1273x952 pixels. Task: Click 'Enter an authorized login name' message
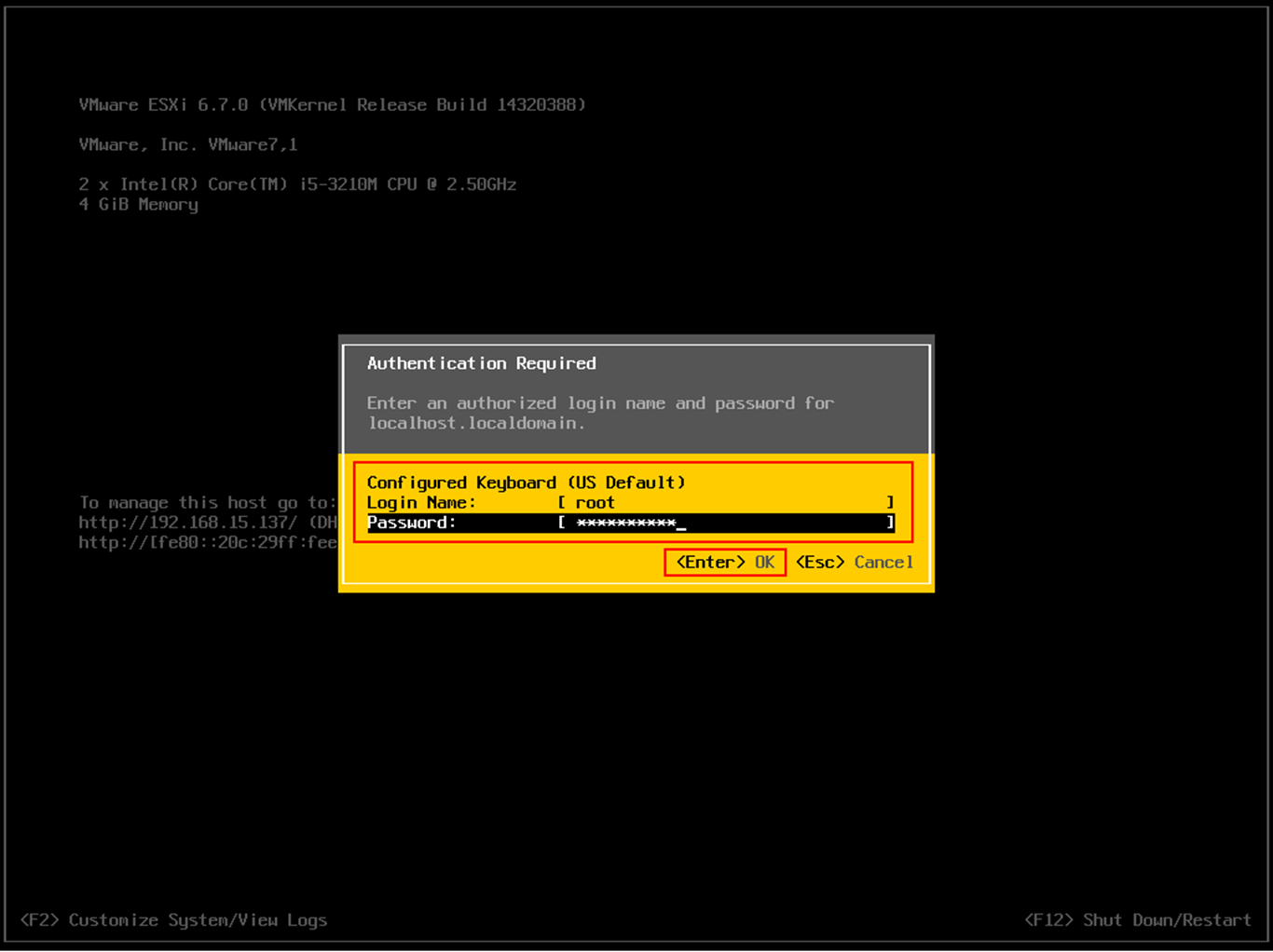[600, 403]
